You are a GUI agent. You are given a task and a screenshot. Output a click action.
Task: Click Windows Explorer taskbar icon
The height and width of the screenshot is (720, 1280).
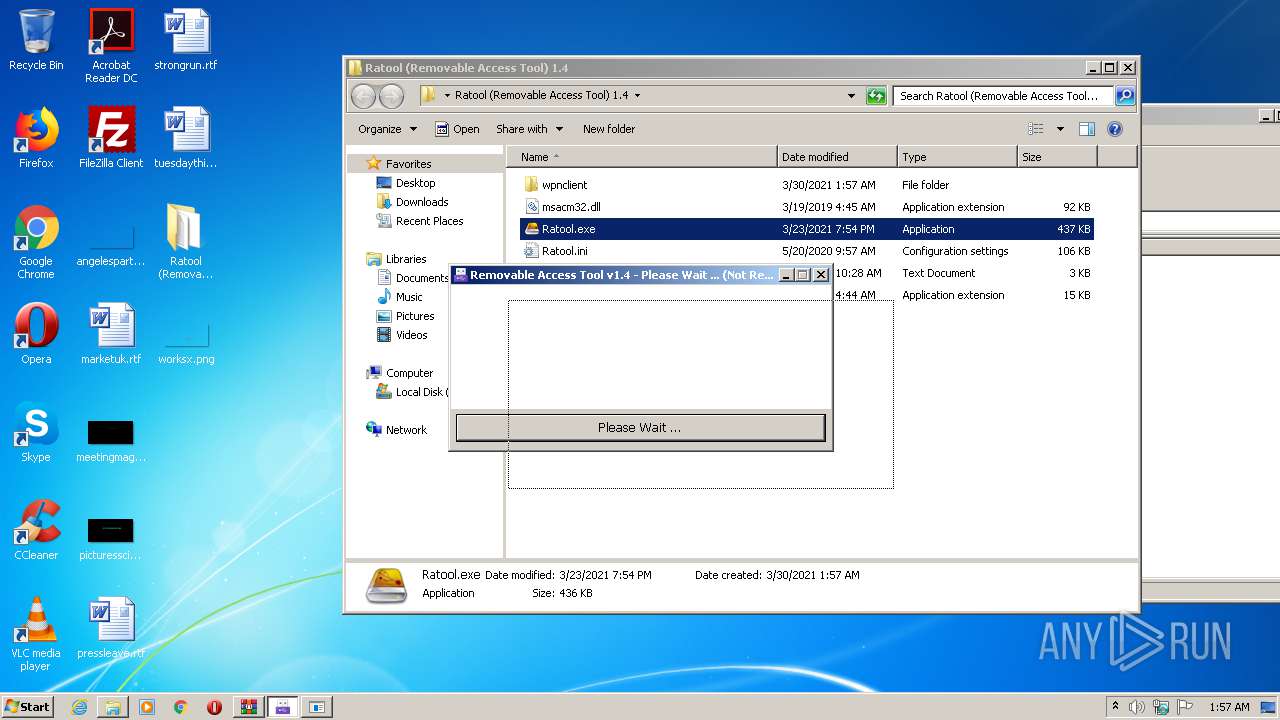(x=113, y=707)
